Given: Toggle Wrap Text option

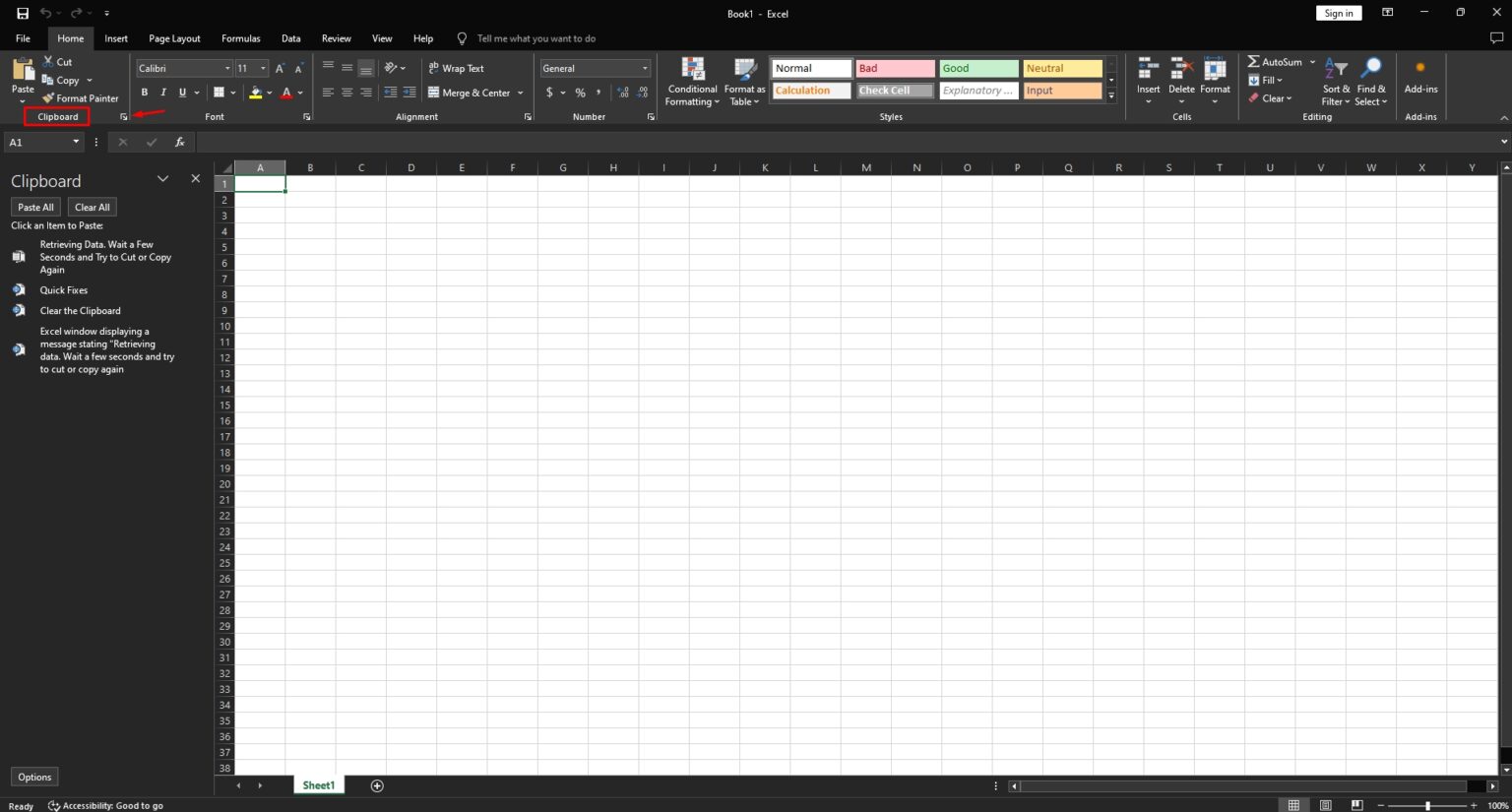Looking at the screenshot, I should [457, 68].
